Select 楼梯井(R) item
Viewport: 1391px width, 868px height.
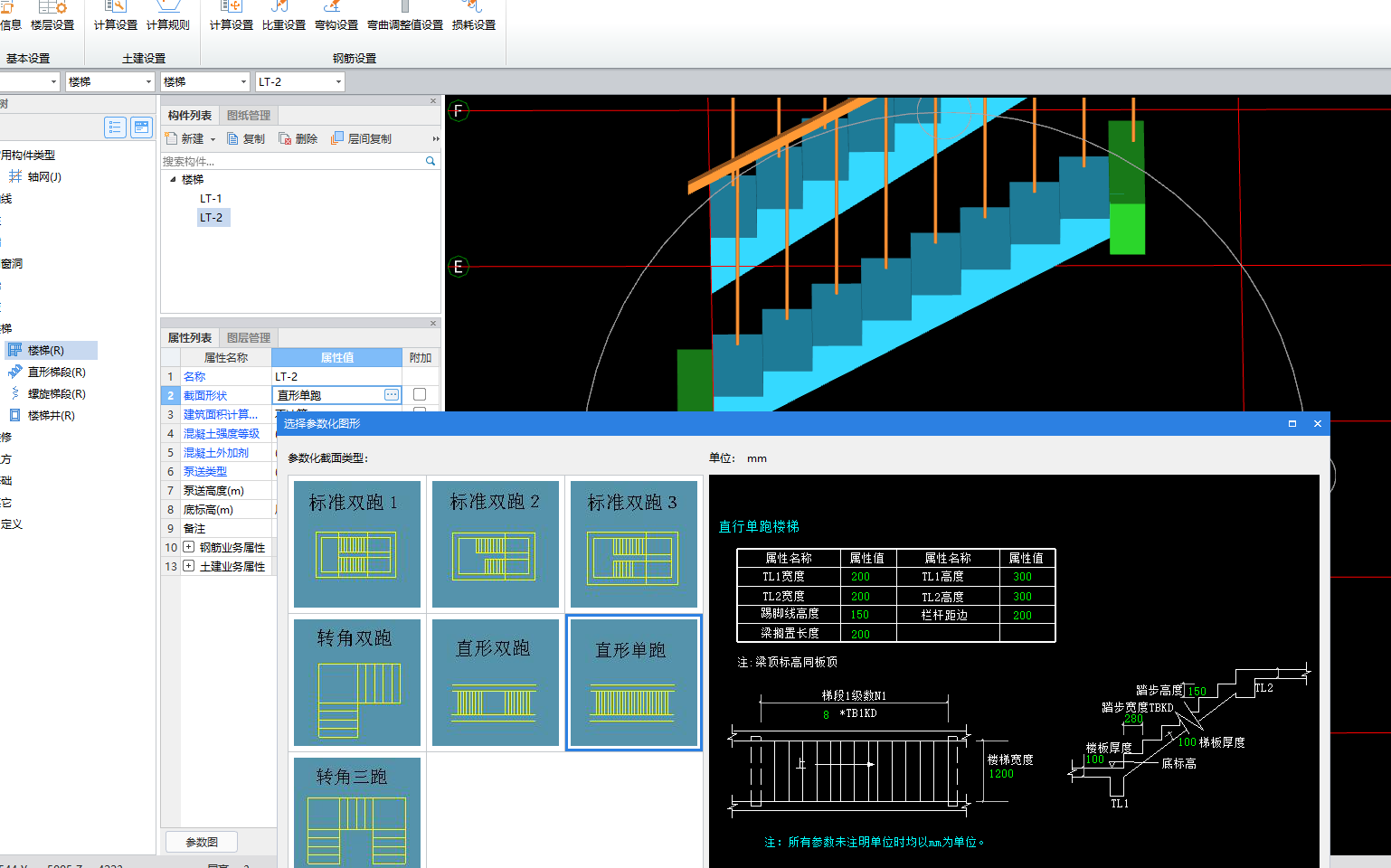tap(43, 415)
